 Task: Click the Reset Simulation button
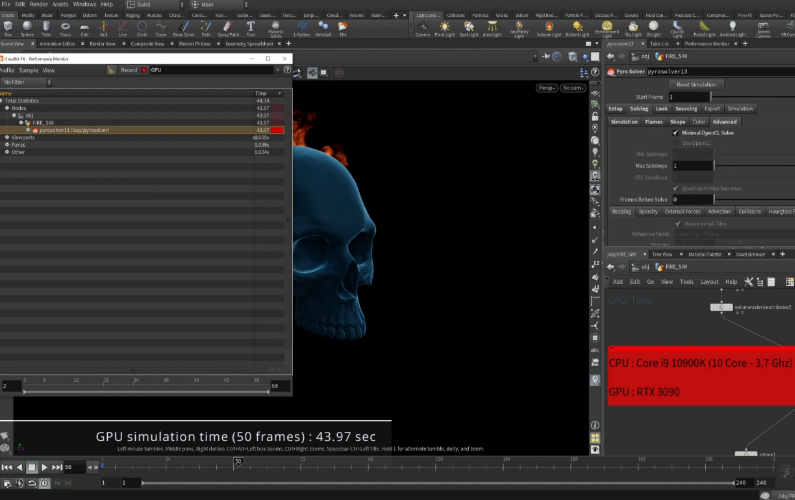[x=697, y=84]
